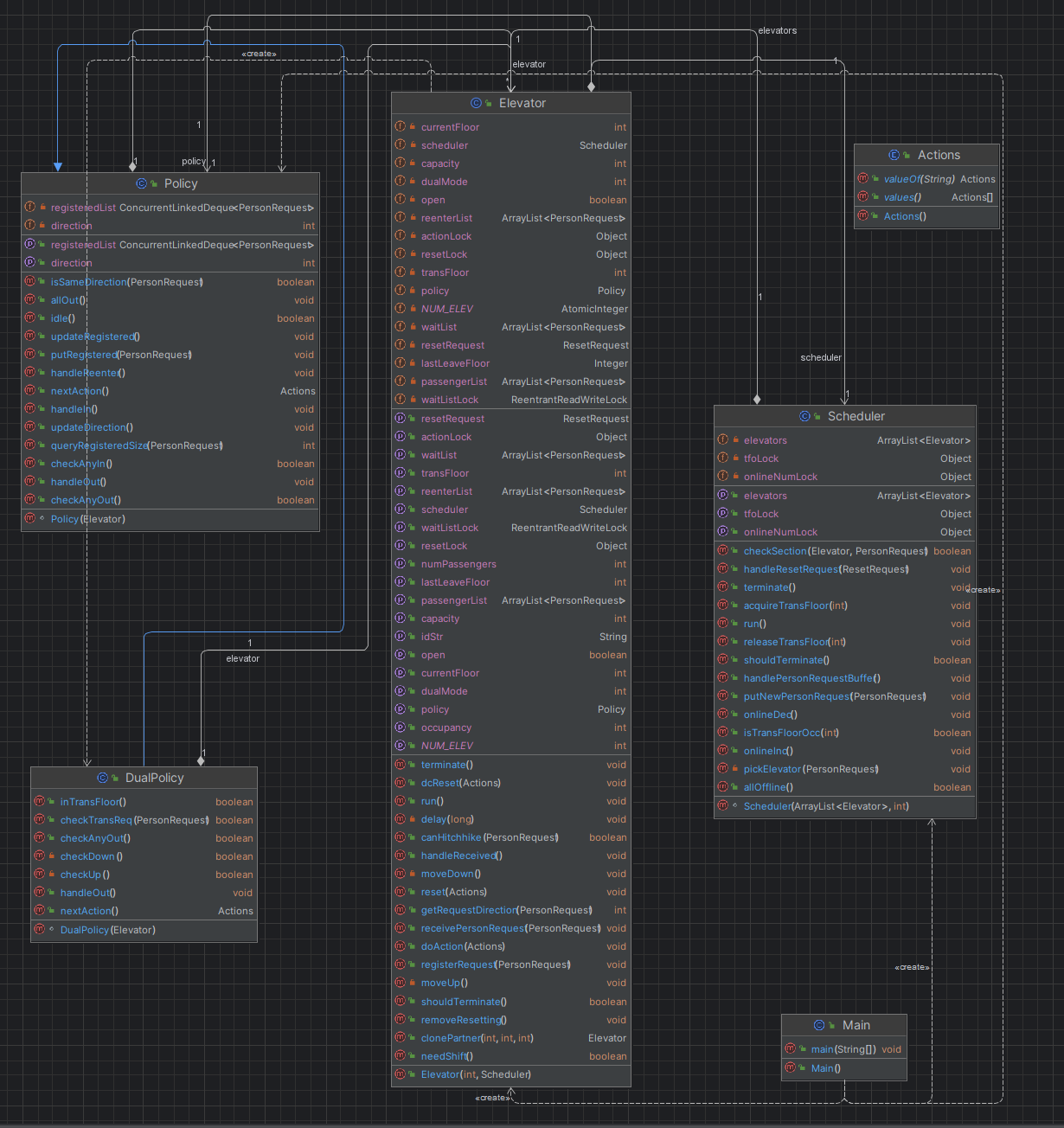This screenshot has width=1064, height=1128.
Task: Click the needShift() method in Elevator
Action: 511,1056
